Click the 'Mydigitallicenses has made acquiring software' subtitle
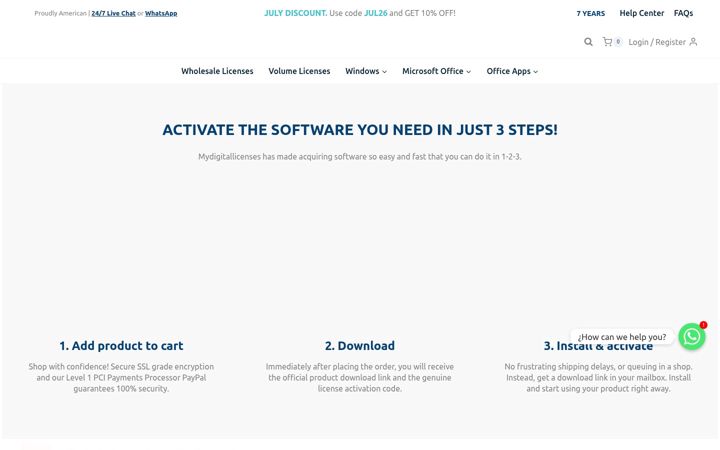Viewport: 720px width, 450px height. click(360, 157)
